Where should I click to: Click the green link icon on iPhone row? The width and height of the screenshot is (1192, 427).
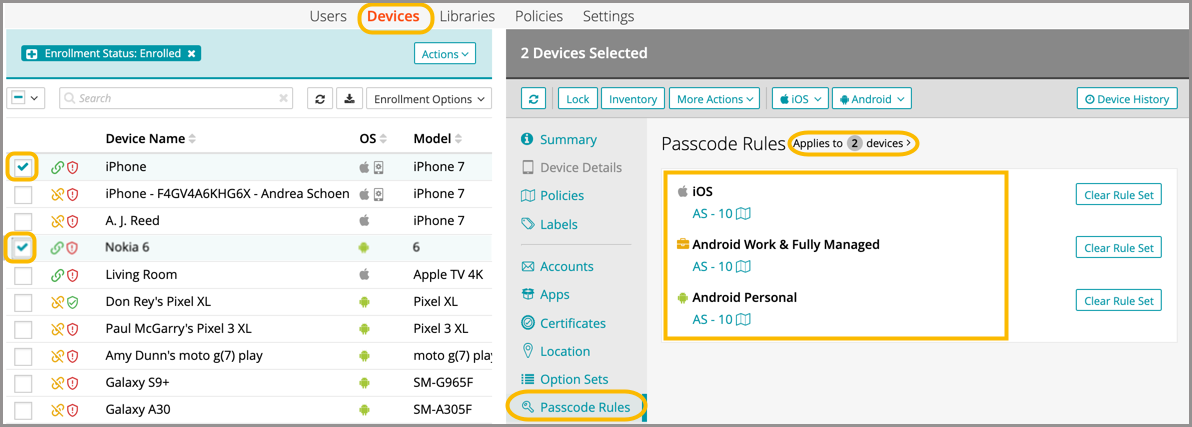[57, 167]
